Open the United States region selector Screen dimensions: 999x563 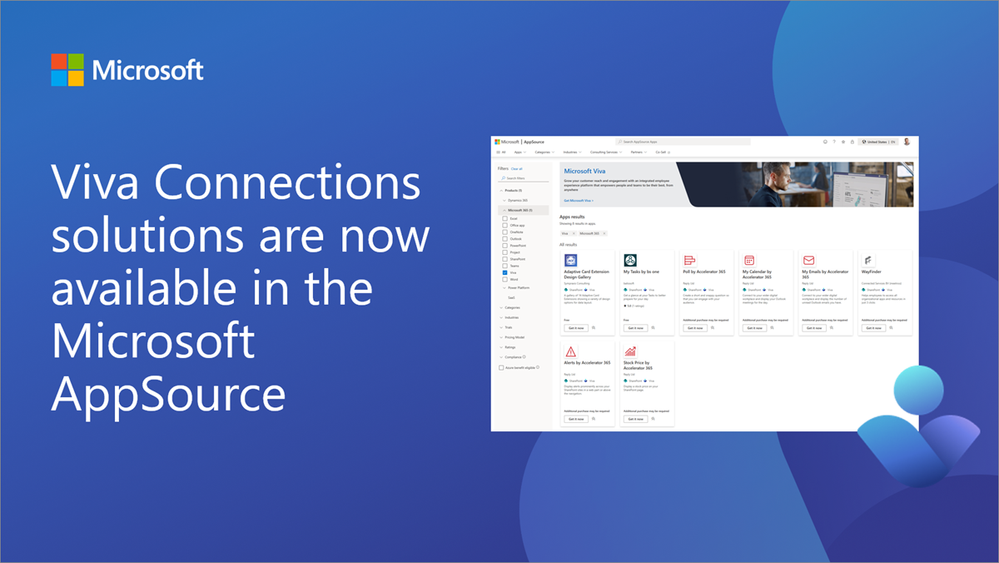pyautogui.click(x=879, y=142)
